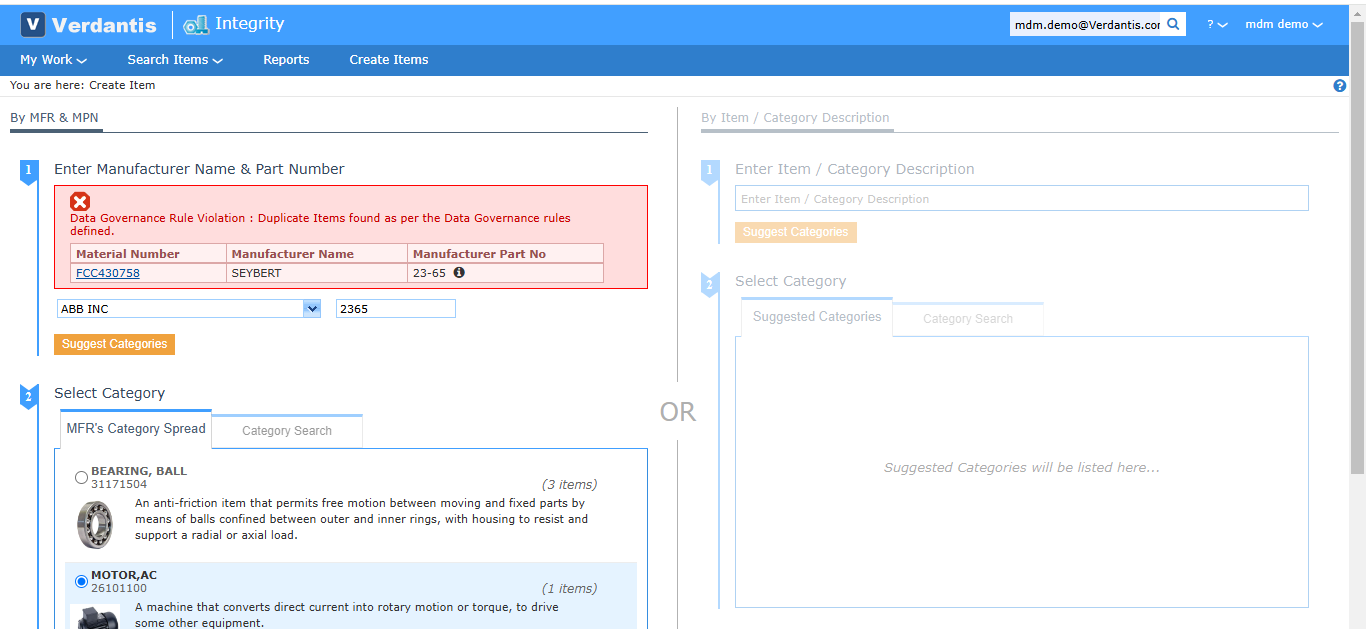Screen dimensions: 1366x629
Task: Click the orange Suggest Categories button
Action: [114, 344]
